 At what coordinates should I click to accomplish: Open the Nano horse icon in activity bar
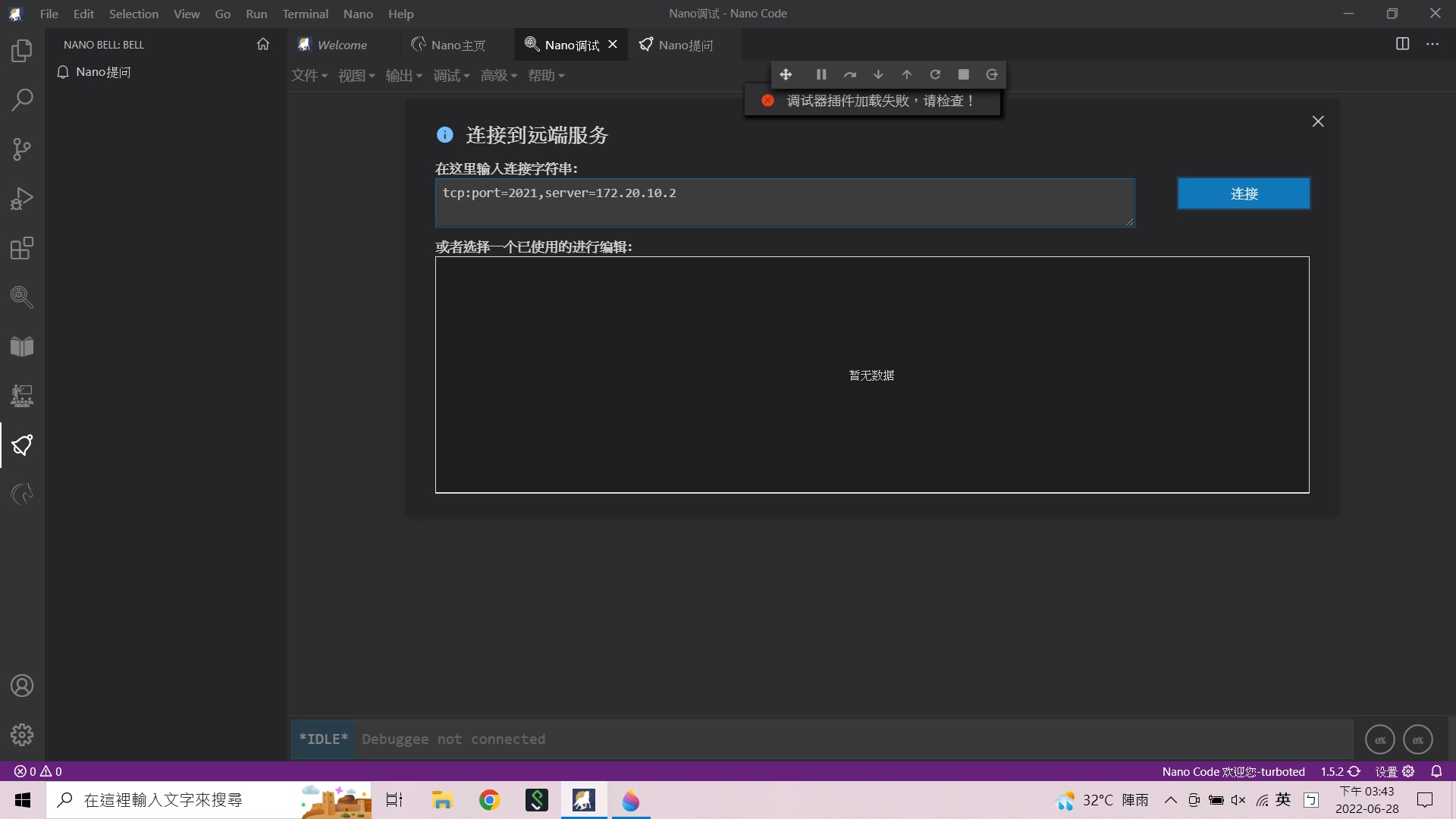(22, 494)
